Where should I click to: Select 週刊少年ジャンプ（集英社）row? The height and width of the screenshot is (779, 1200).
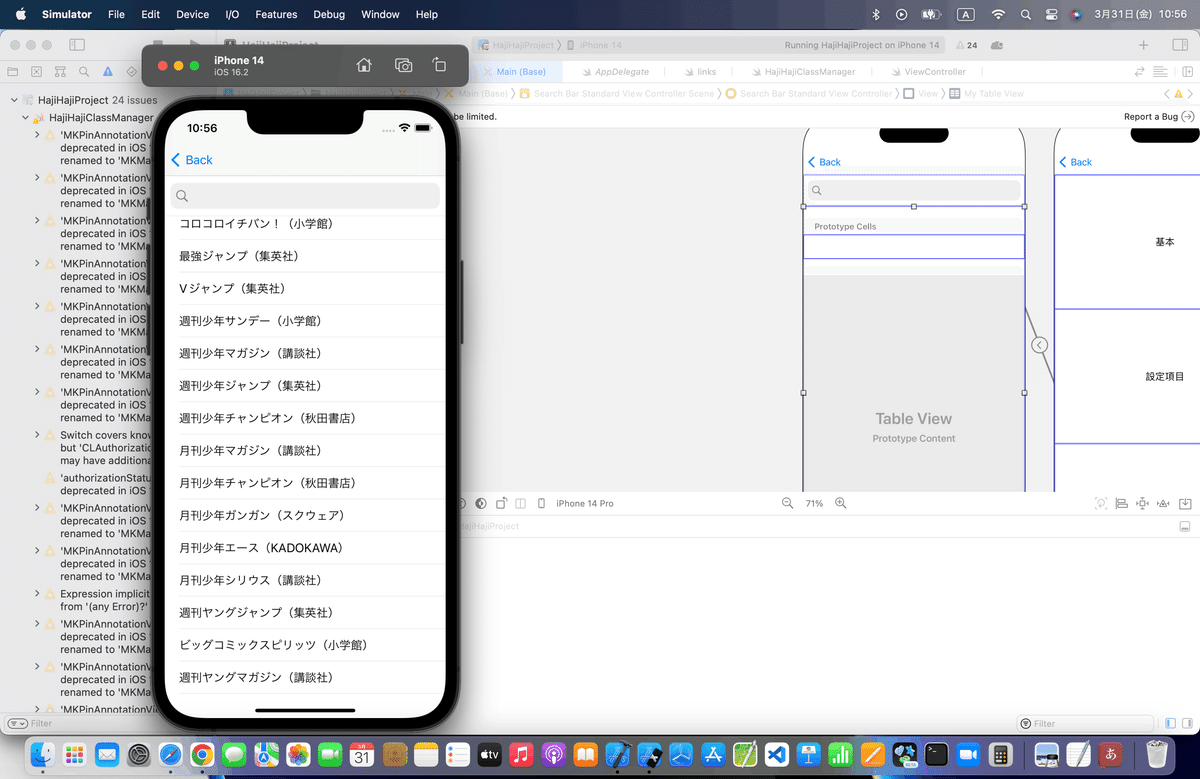305,386
